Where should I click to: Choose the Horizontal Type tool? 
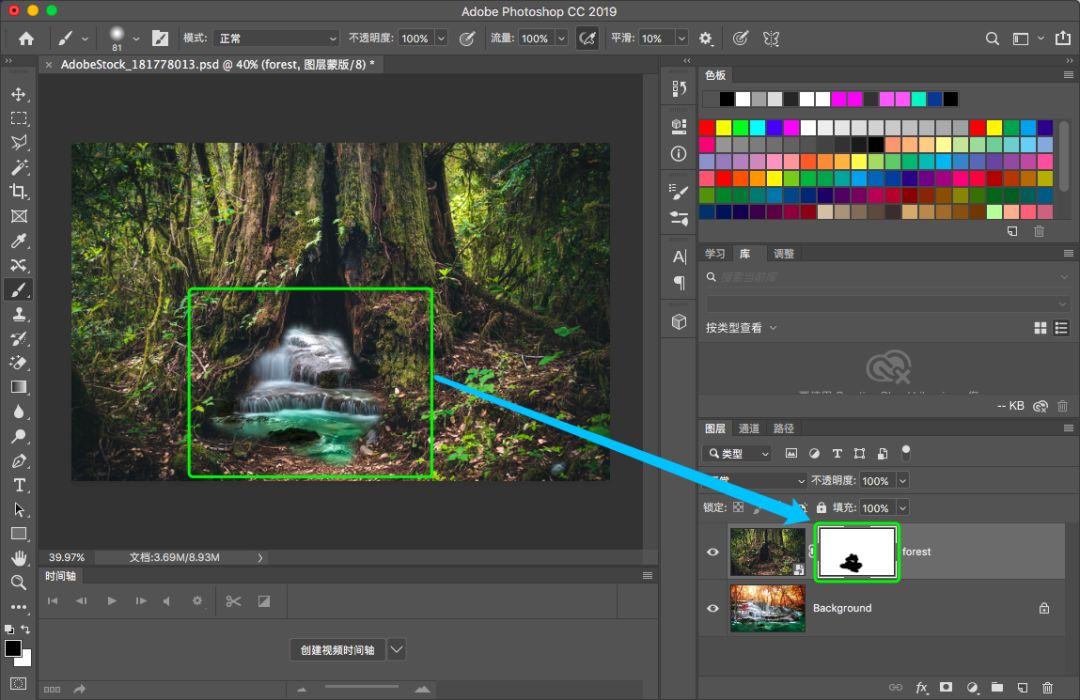(x=18, y=485)
